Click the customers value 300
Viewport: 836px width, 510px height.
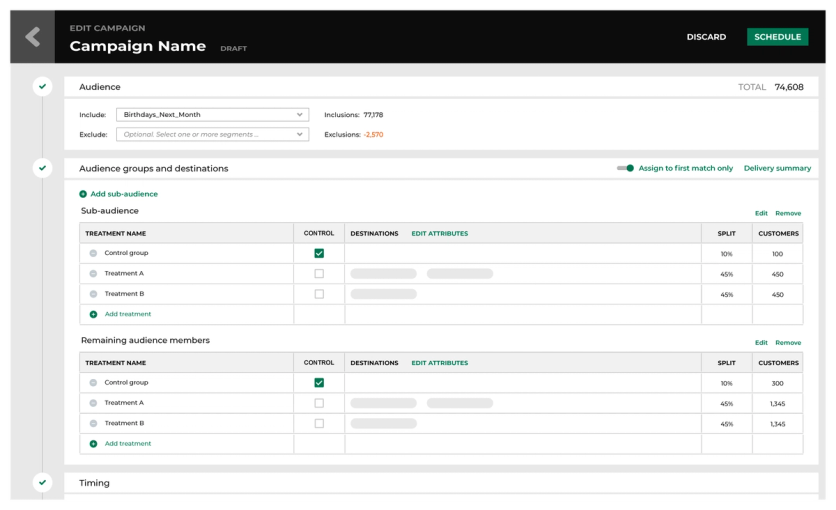click(777, 384)
